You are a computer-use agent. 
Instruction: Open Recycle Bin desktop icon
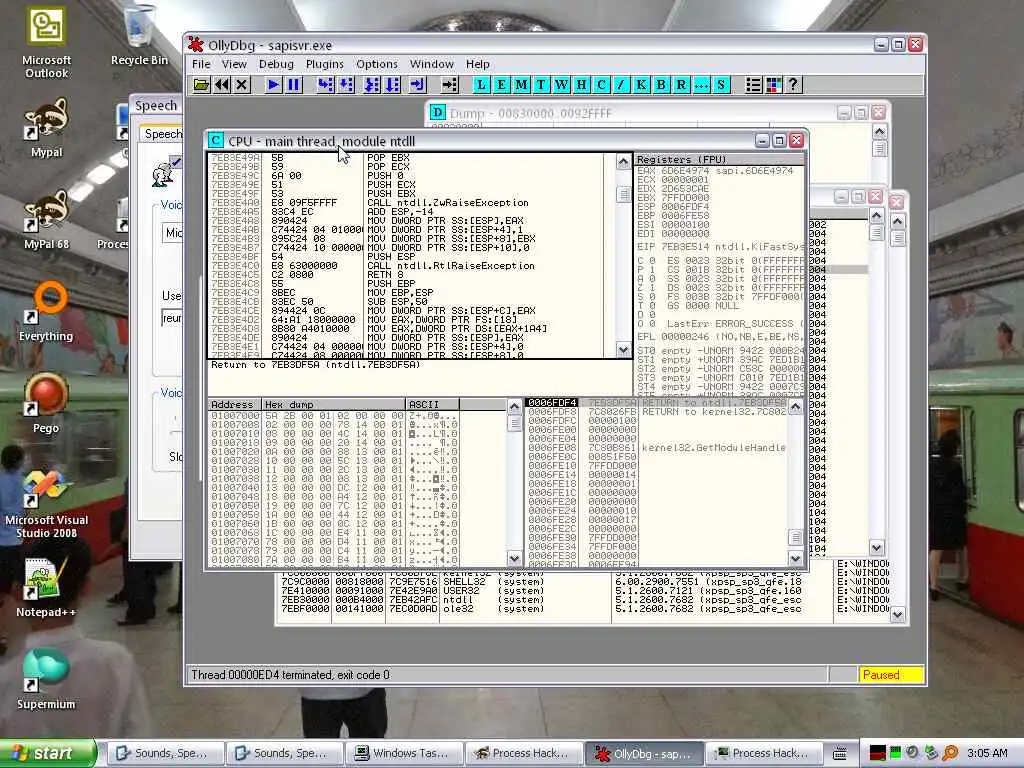click(139, 37)
